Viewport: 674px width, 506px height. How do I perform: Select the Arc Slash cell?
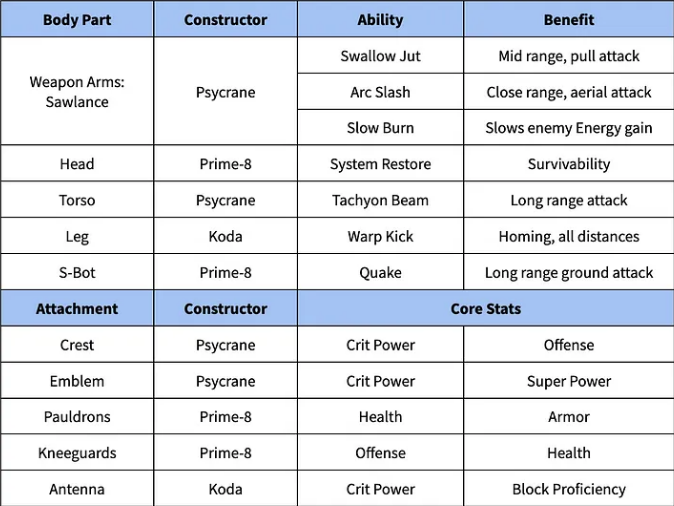[x=380, y=92]
